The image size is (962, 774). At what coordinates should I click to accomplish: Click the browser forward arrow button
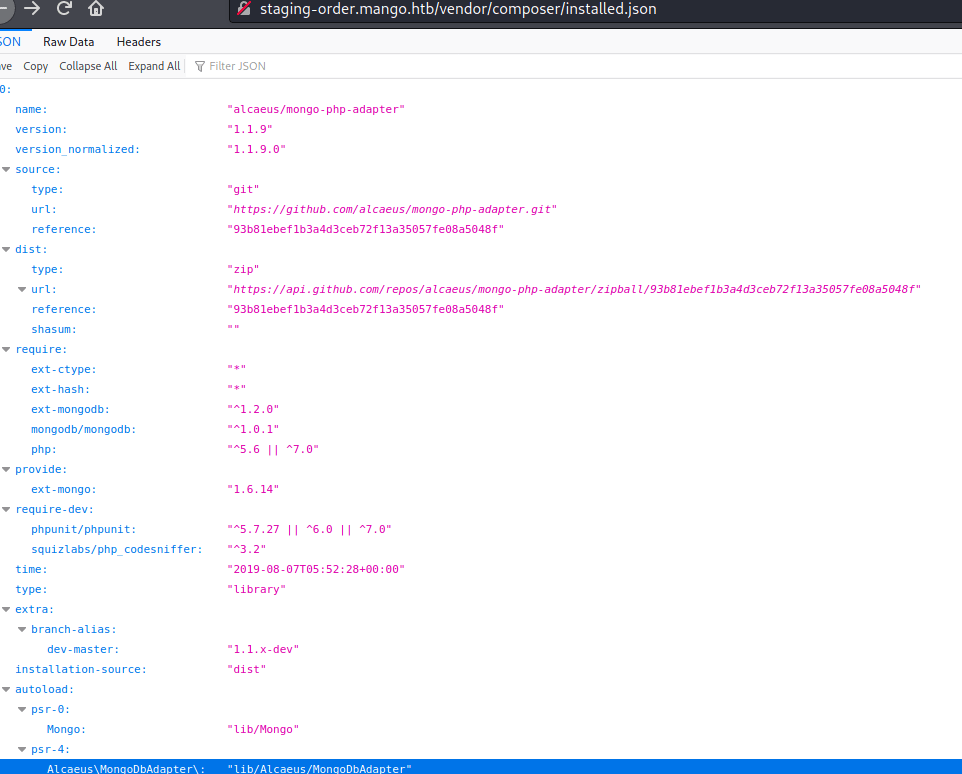32,9
